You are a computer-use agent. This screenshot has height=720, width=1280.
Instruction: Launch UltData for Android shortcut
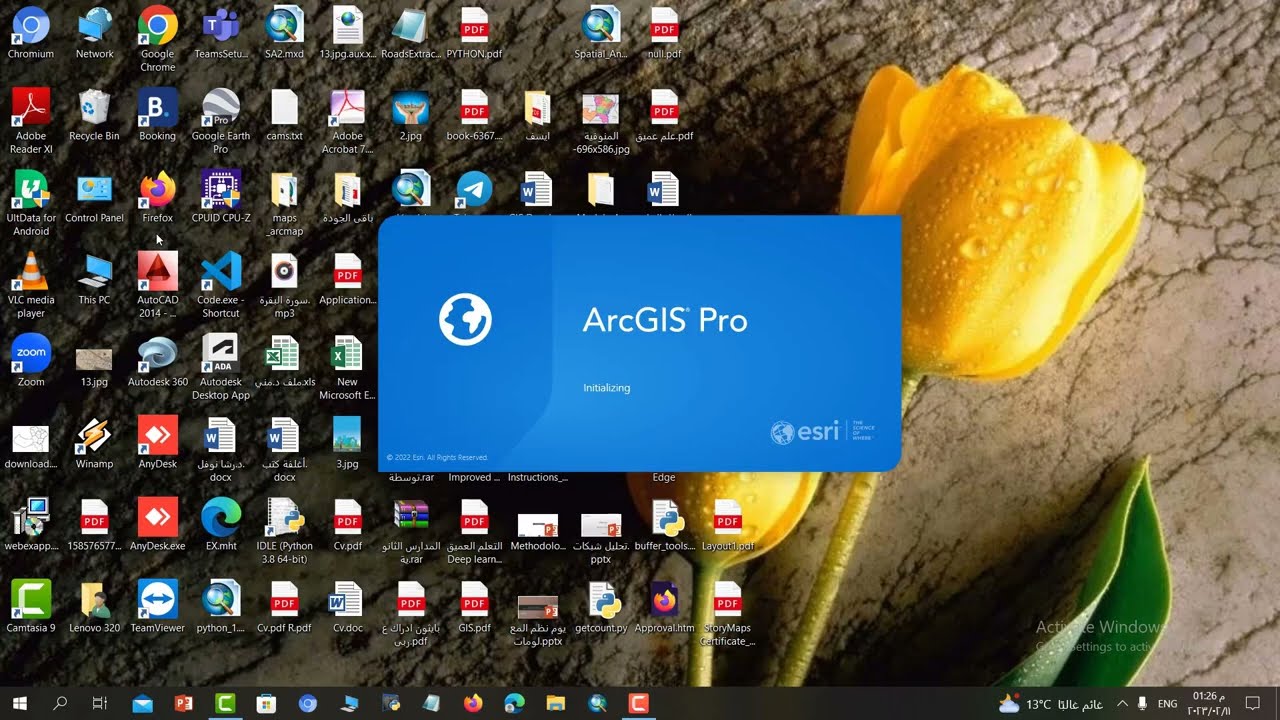31,204
